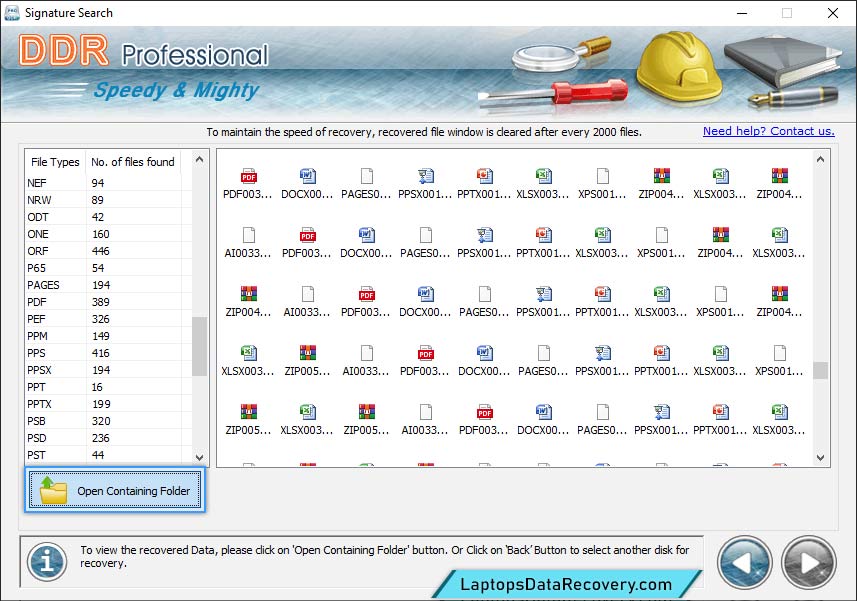The height and width of the screenshot is (601, 857).
Task: Select the XPS001 file in the fourth row
Action: [x=779, y=361]
